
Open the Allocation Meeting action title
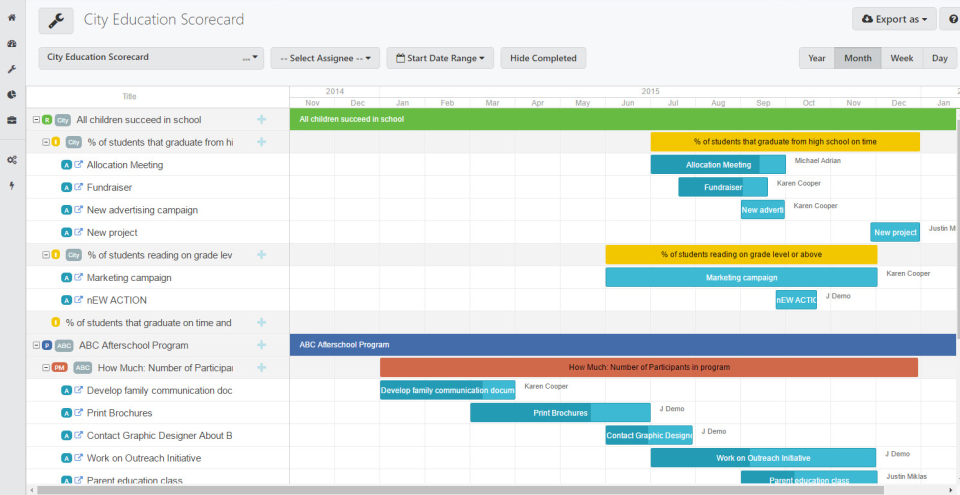click(125, 165)
